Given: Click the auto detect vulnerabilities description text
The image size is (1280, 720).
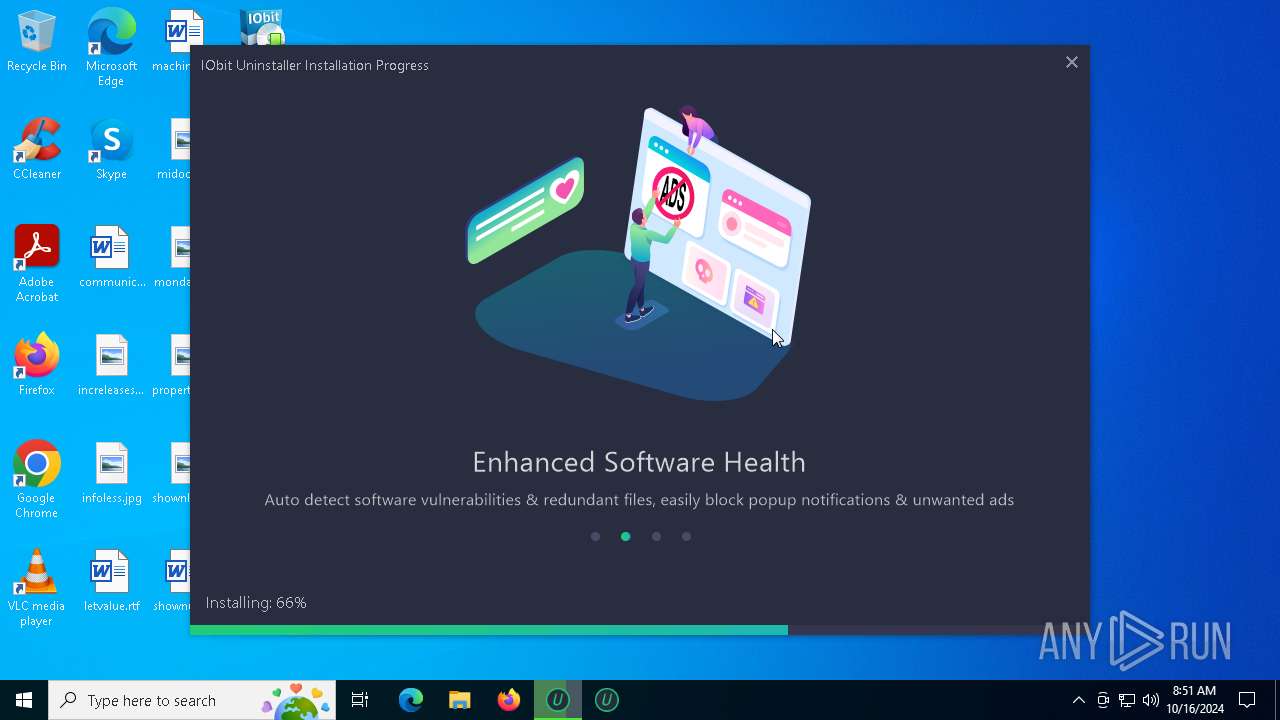Looking at the screenshot, I should (x=639, y=500).
